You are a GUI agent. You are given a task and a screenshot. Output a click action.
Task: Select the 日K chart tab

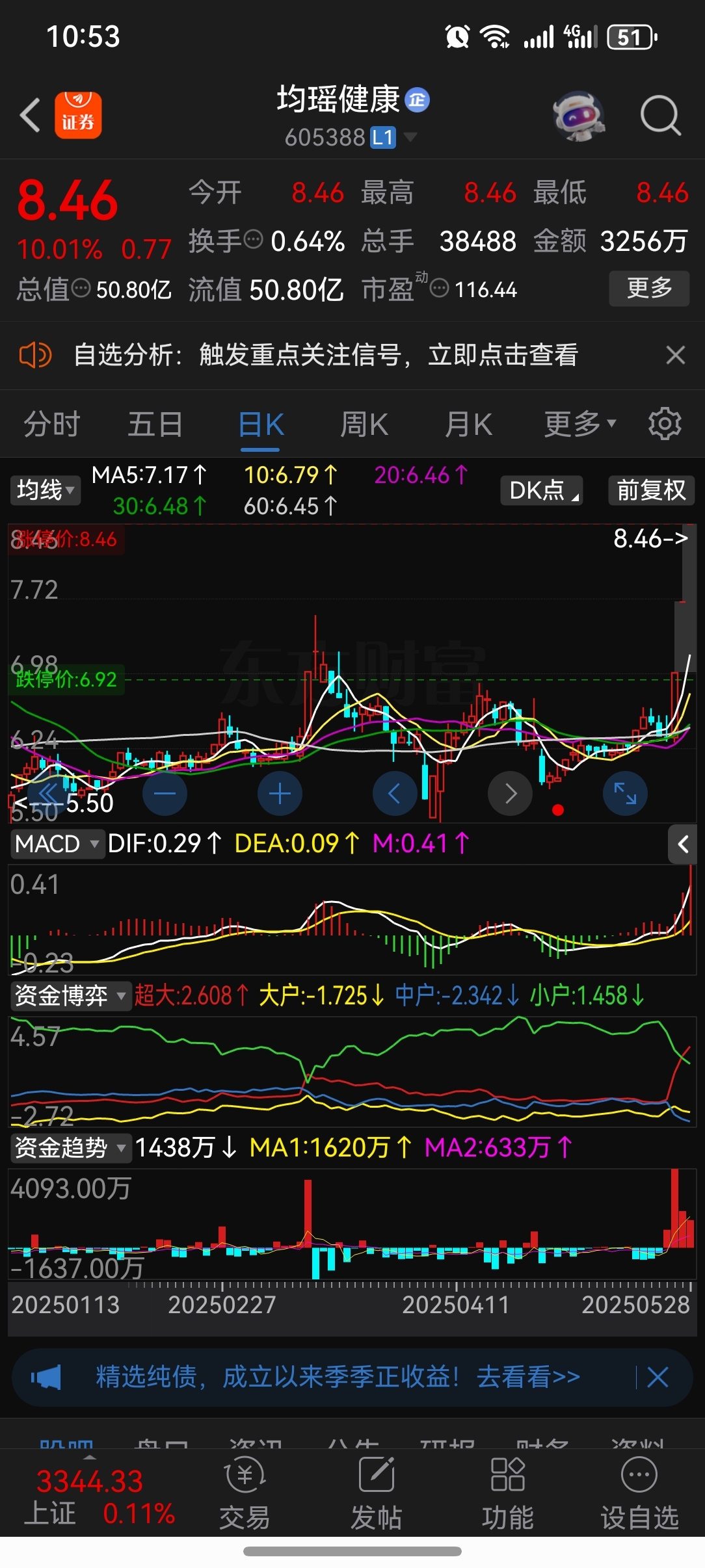coord(261,425)
